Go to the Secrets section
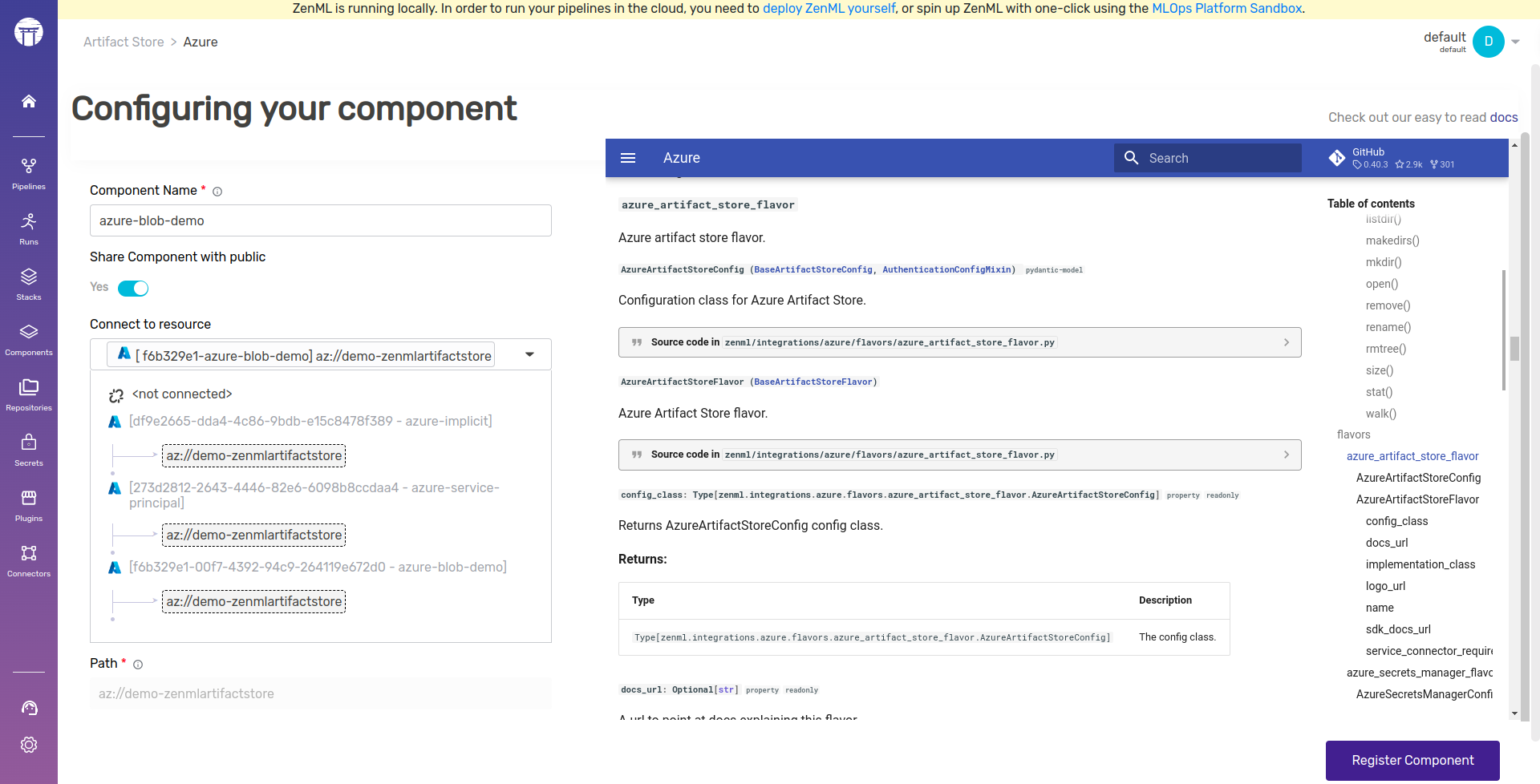 point(29,448)
